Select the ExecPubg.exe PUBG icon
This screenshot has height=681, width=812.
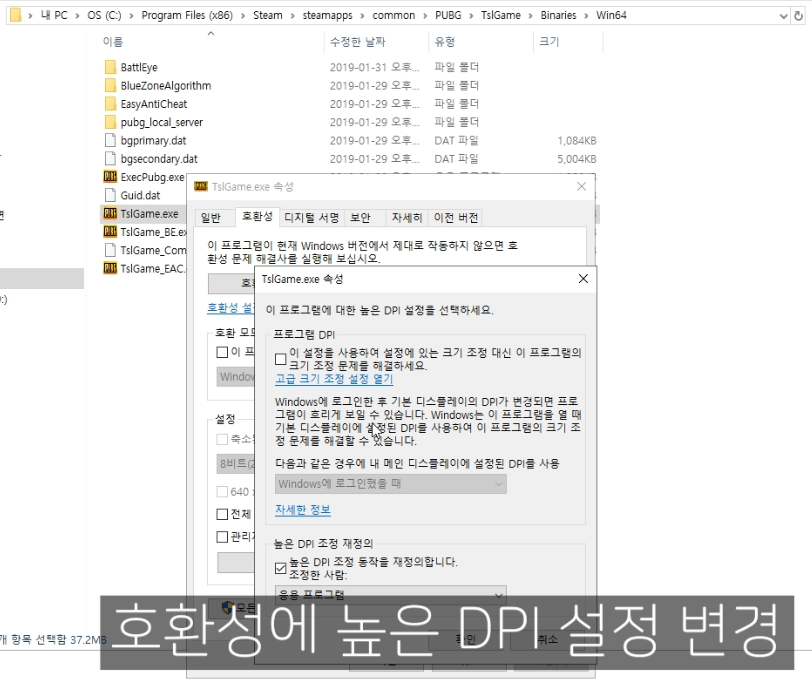click(x=110, y=177)
